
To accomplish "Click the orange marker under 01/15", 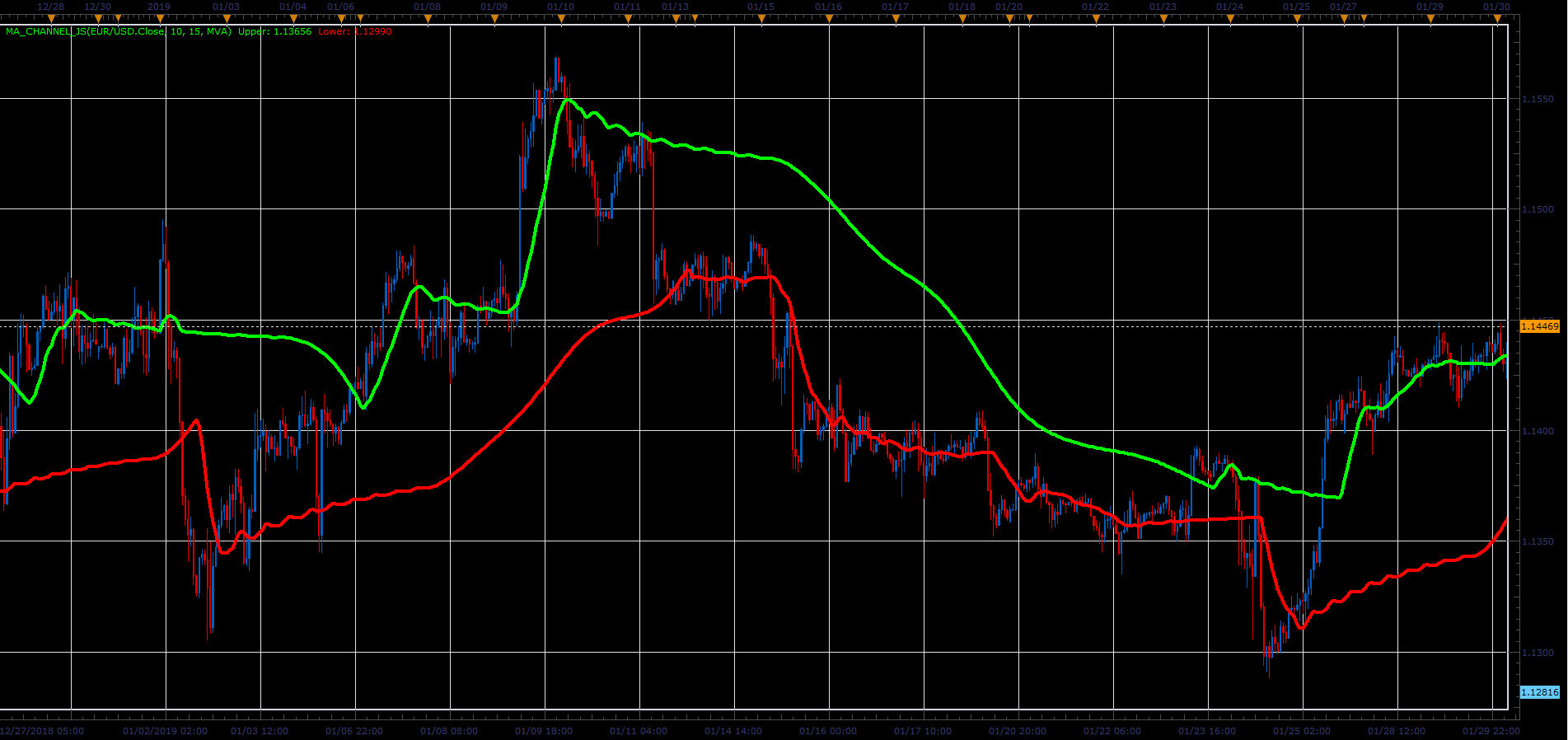I will coord(761,18).
